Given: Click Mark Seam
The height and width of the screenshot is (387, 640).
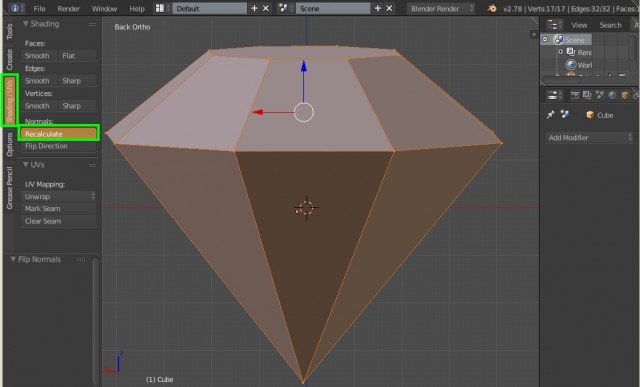Looking at the screenshot, I should coord(59,209).
